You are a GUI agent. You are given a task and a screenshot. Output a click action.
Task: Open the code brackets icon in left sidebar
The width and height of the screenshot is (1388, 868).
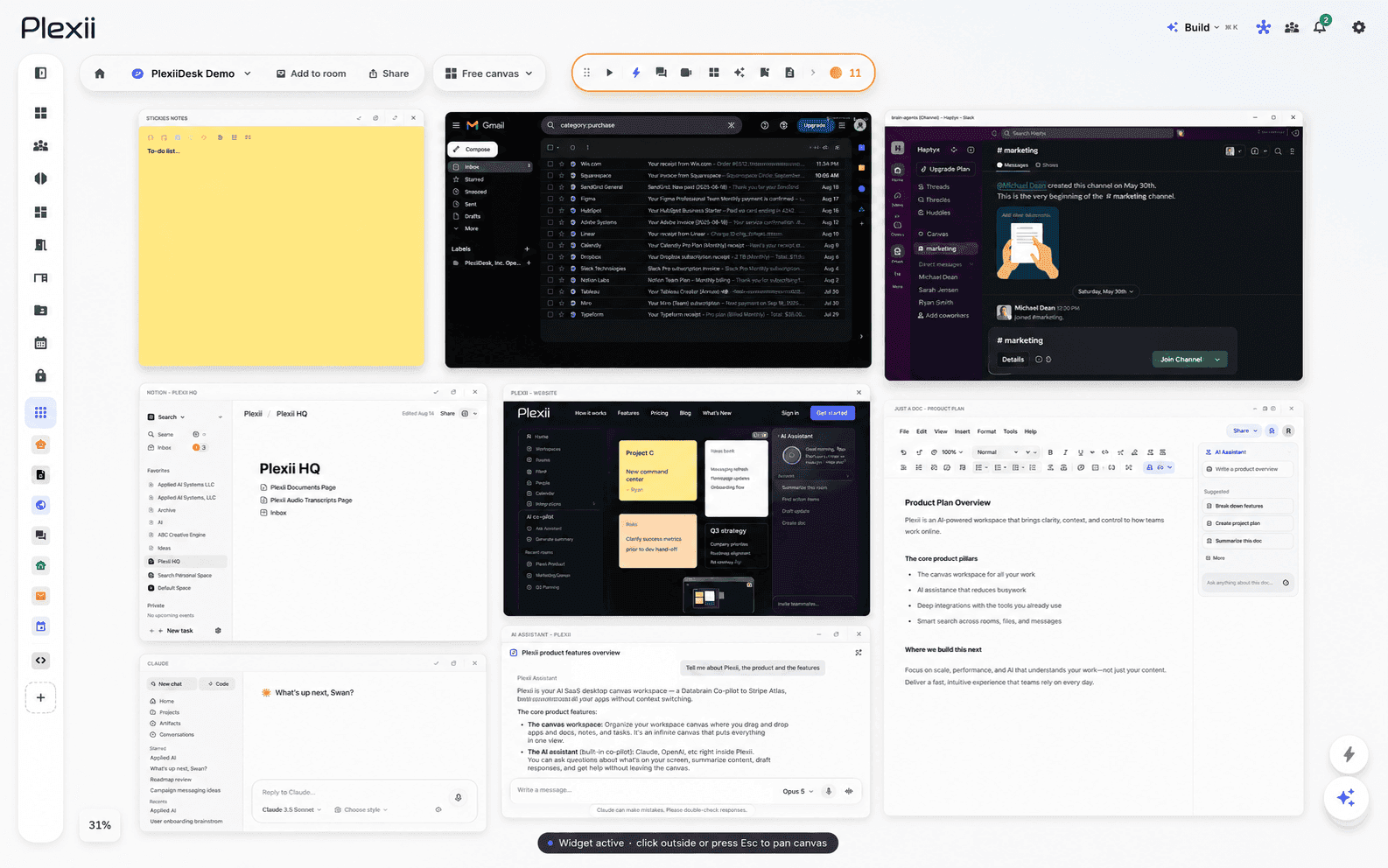tap(40, 661)
